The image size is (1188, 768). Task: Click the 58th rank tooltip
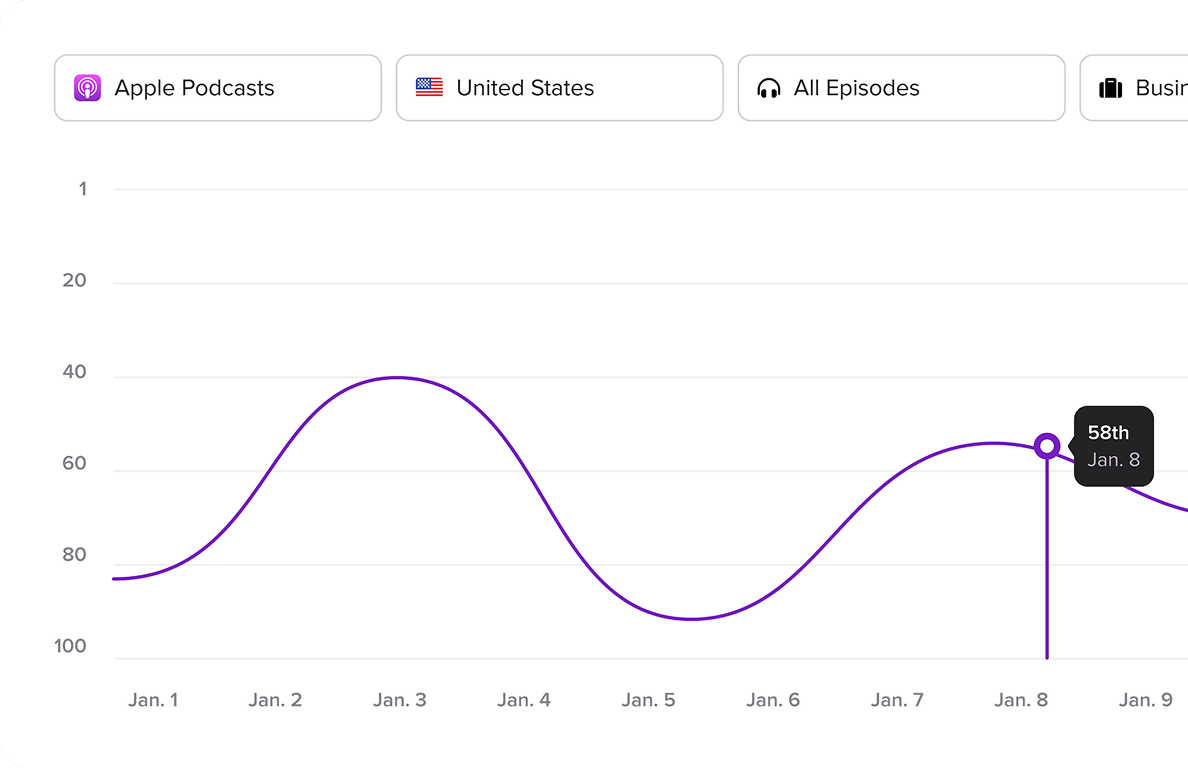[x=1113, y=446]
